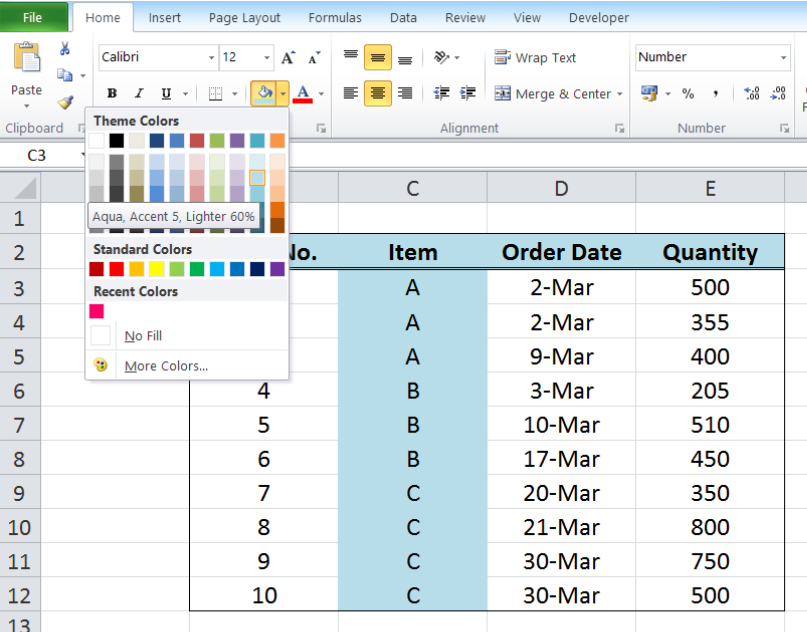This screenshot has height=632, width=807.
Task: Click the Cut scissors icon
Action: click(x=64, y=49)
